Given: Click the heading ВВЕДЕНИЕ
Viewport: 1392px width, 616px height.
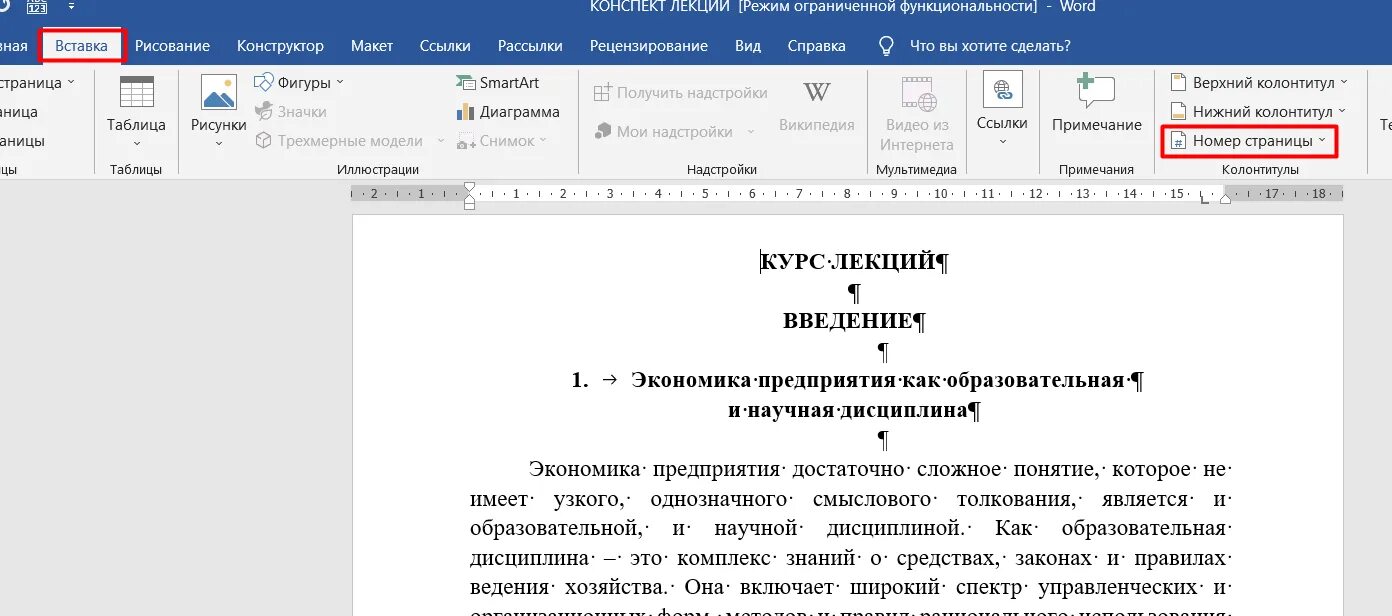Looking at the screenshot, I should tap(848, 321).
